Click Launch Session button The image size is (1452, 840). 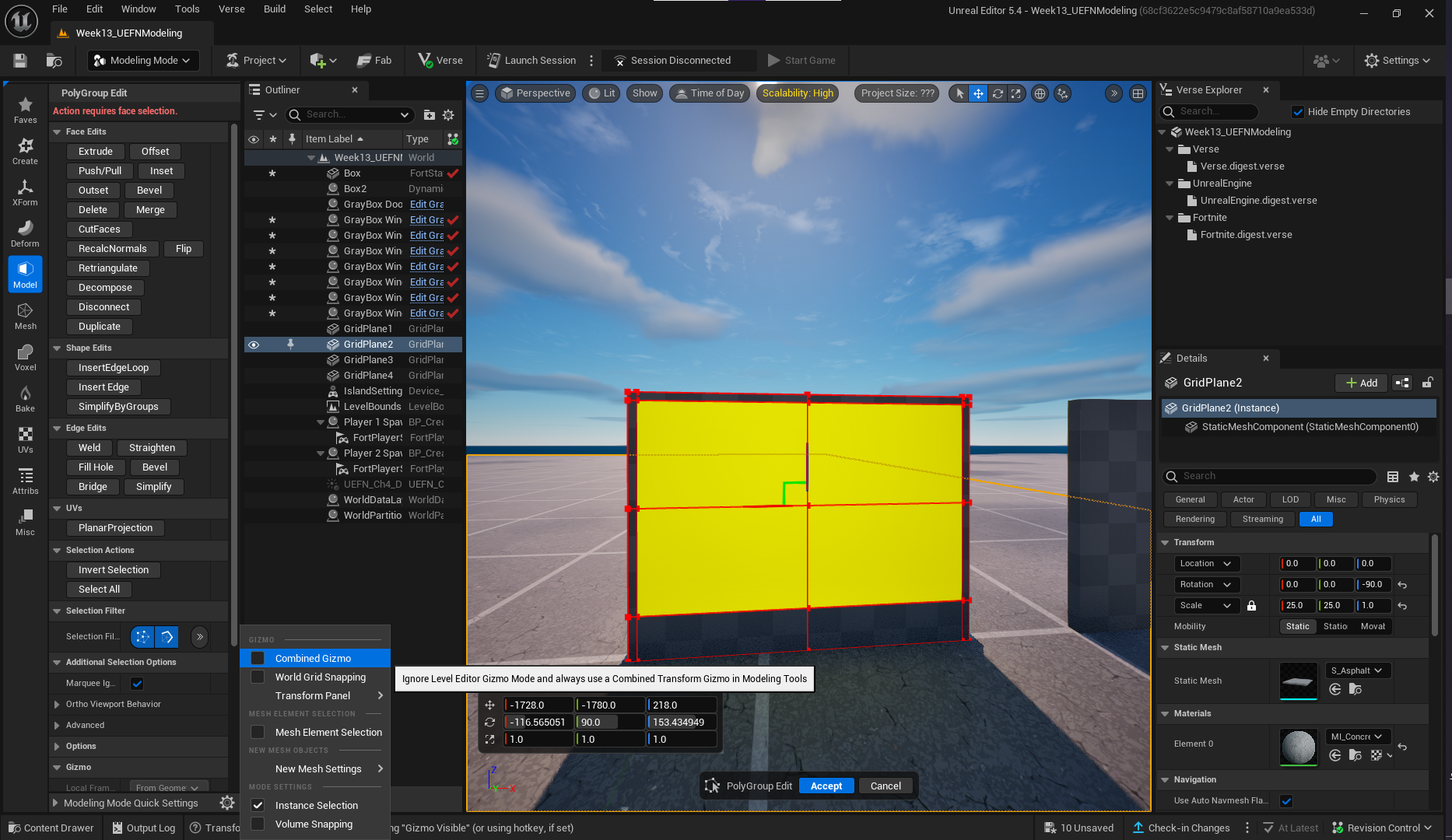532,60
